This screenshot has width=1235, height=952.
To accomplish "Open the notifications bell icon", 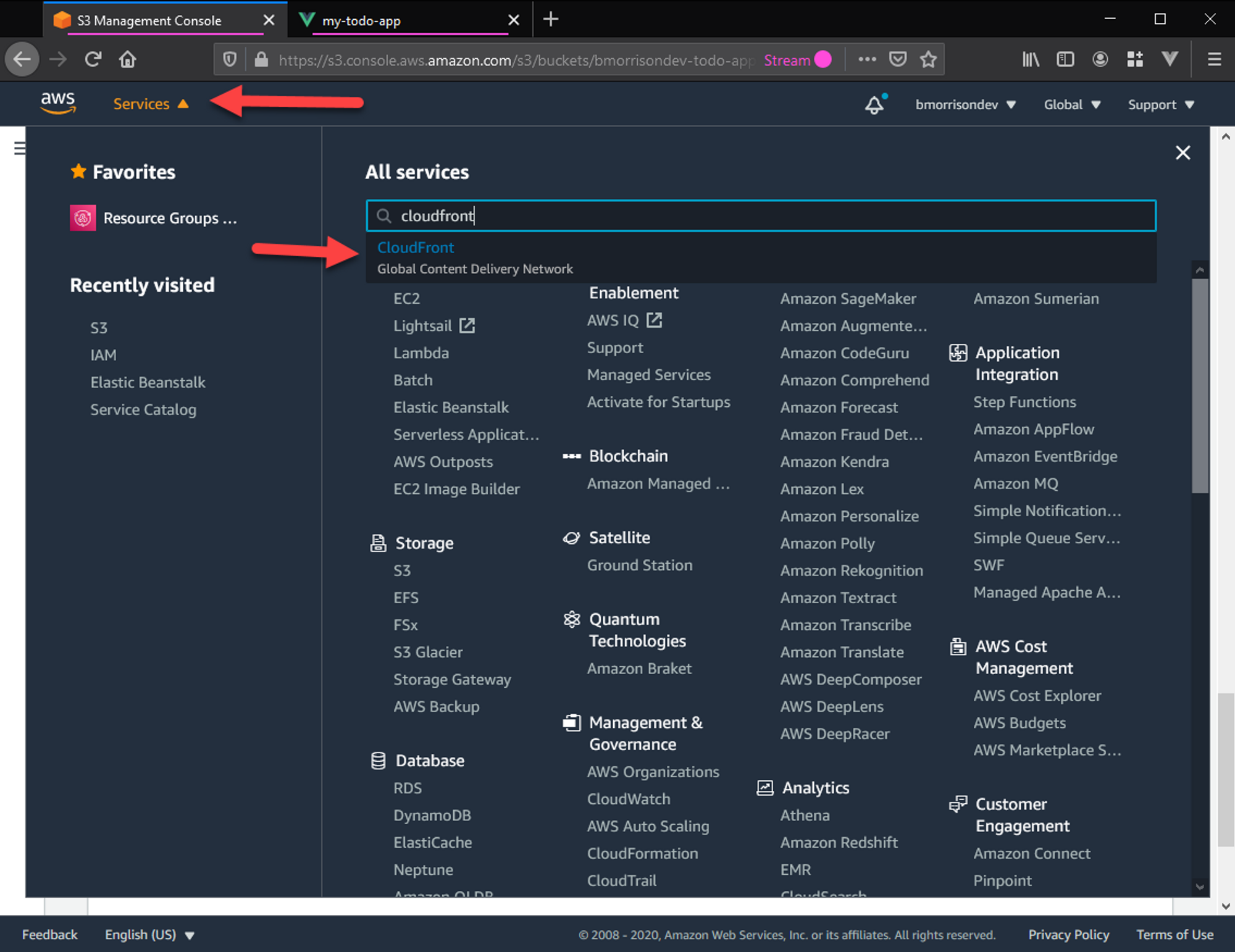I will pos(874,104).
